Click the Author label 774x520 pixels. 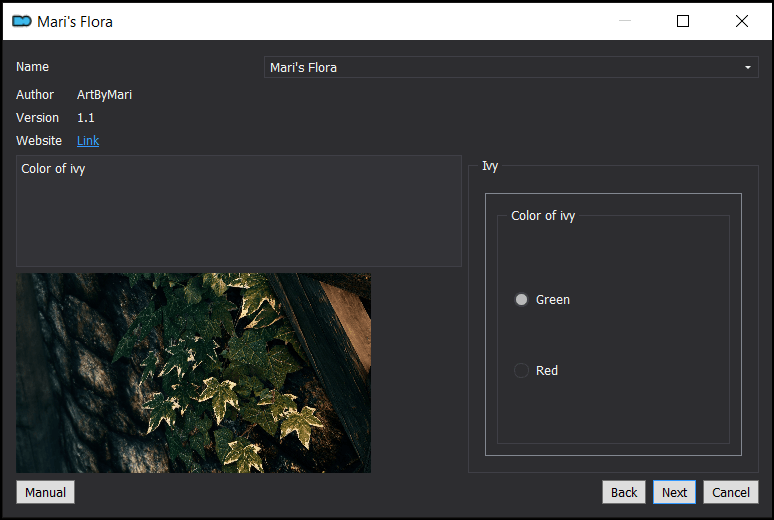coord(35,95)
